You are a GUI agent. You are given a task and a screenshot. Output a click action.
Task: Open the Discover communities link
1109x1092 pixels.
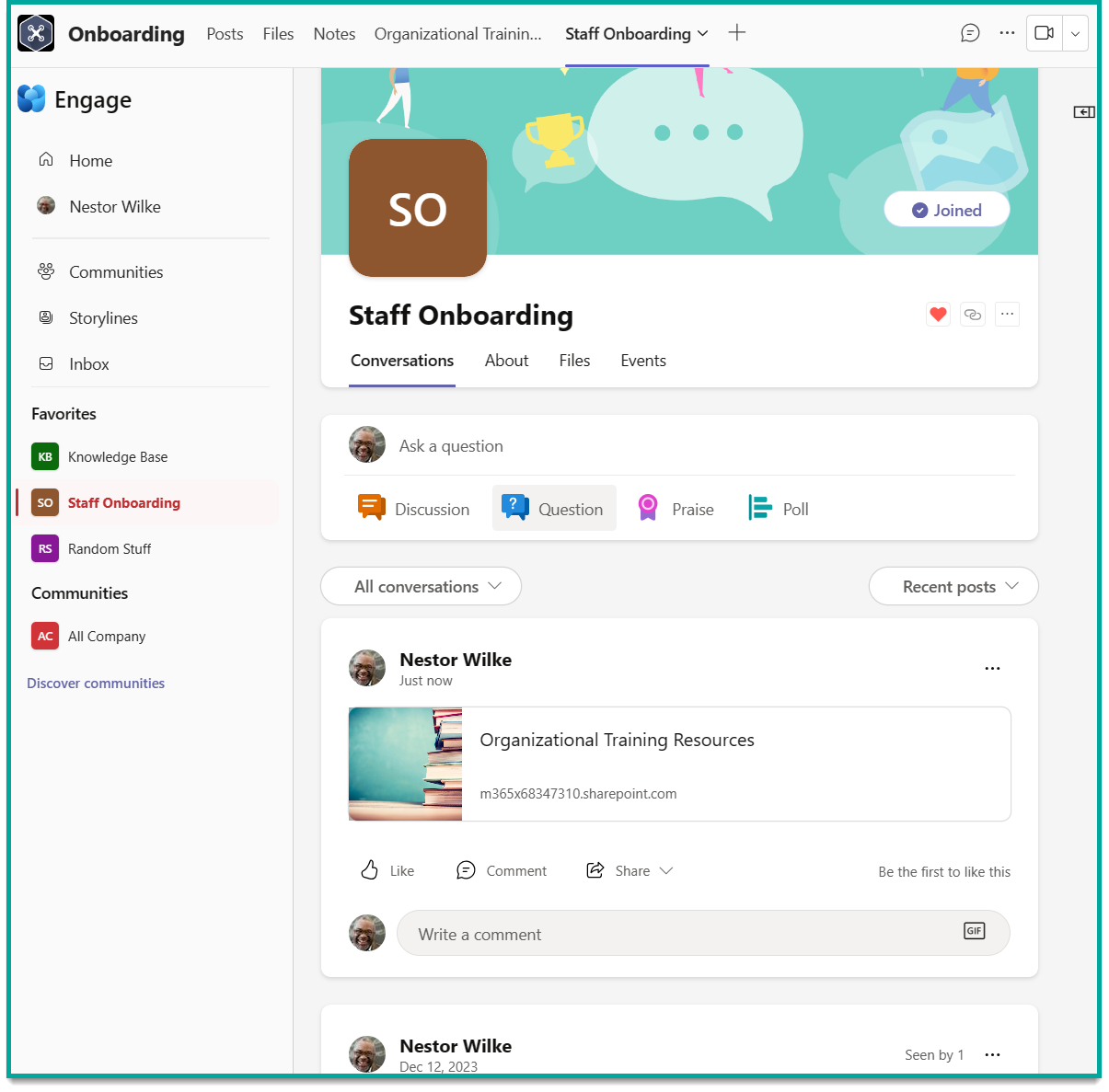(x=96, y=683)
